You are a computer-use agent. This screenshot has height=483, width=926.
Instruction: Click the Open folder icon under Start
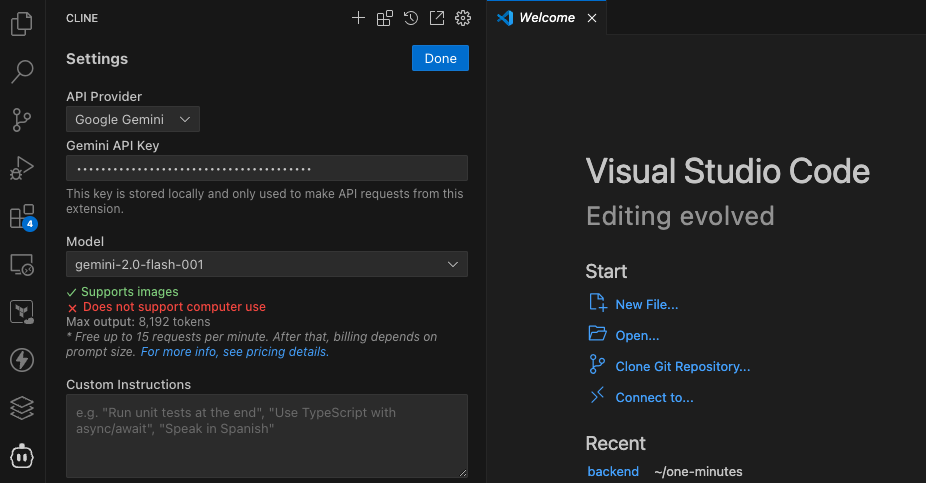(x=598, y=334)
